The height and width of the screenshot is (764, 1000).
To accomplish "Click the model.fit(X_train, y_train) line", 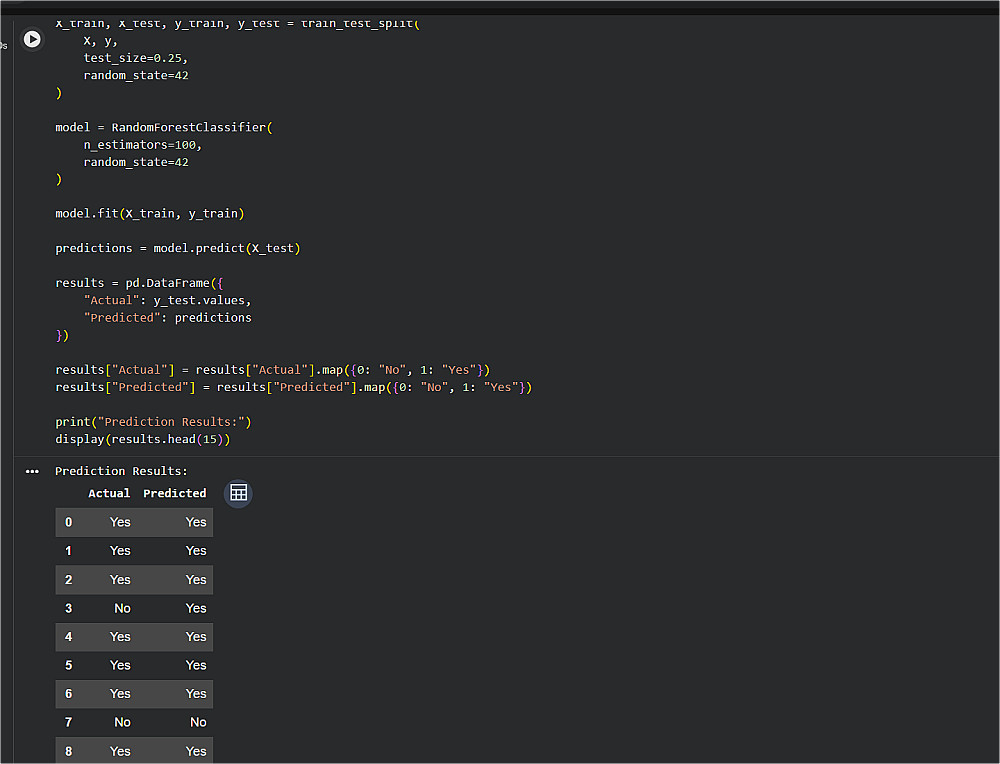I will (x=150, y=214).
